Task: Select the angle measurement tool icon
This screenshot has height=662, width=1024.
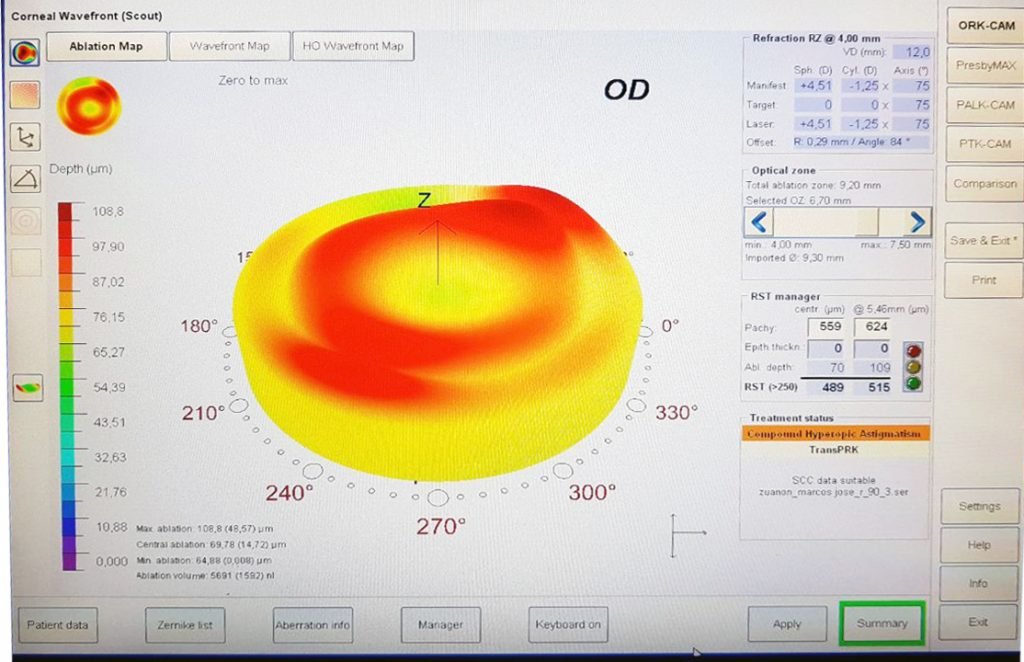Action: [x=27, y=177]
